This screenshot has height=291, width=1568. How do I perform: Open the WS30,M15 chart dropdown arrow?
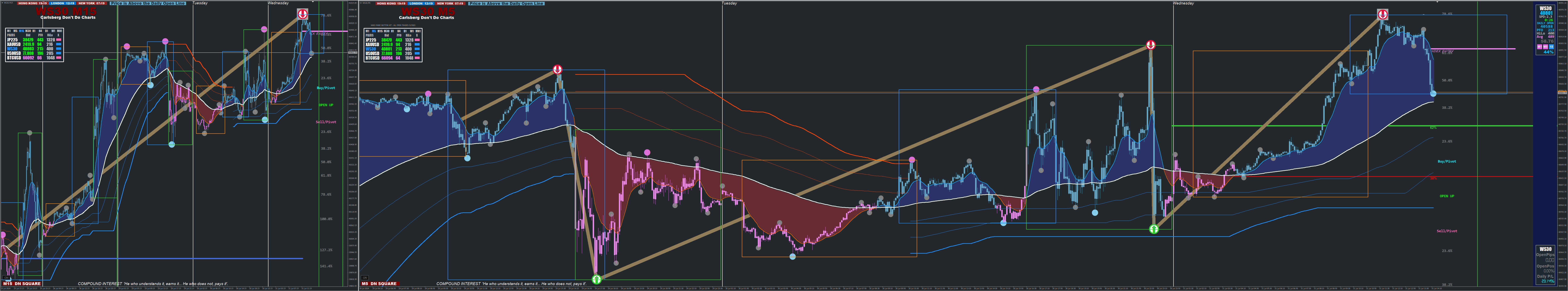(x=2, y=3)
